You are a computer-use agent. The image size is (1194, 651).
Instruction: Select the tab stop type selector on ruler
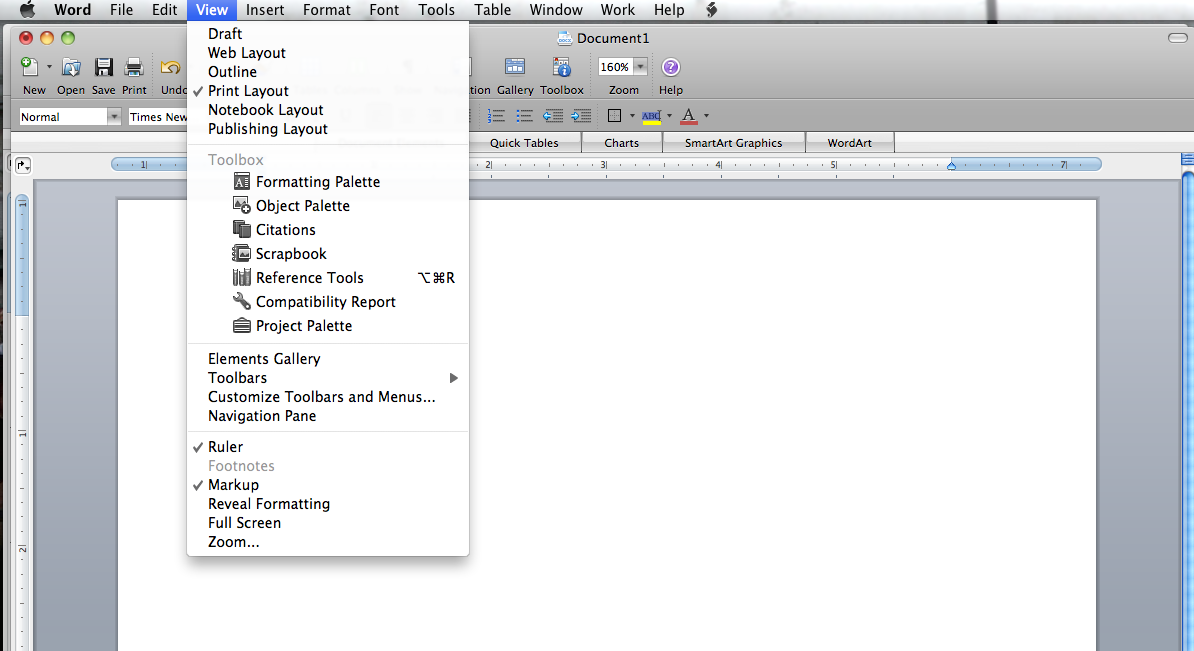23,165
